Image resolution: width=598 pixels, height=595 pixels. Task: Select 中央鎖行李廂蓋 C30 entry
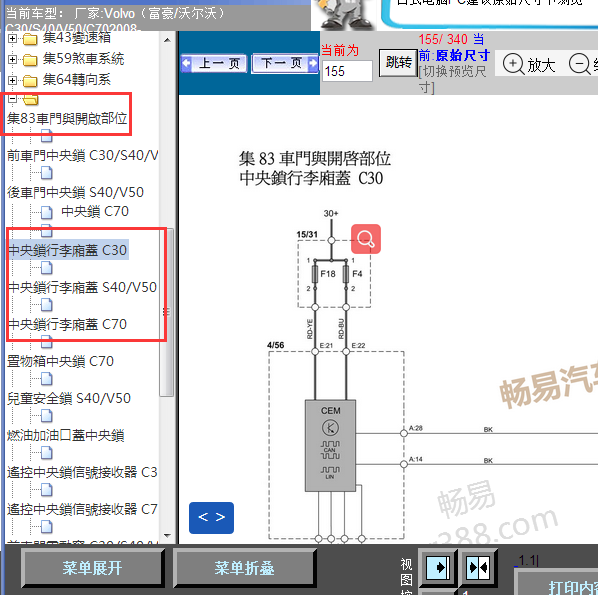(68, 250)
